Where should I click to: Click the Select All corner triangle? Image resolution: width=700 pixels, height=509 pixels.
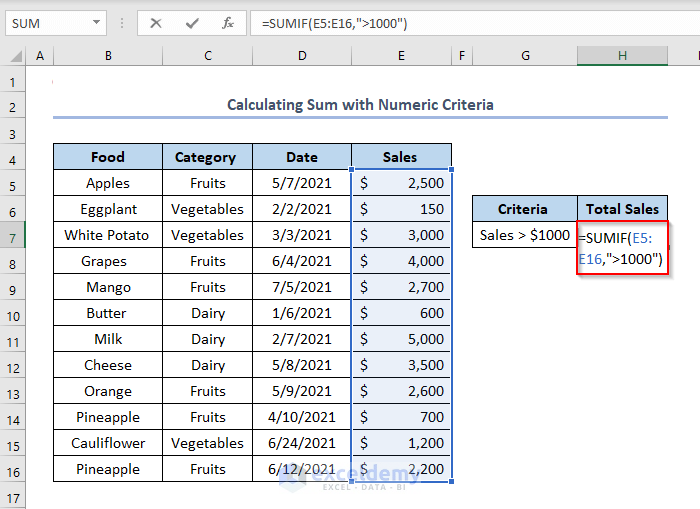pyautogui.click(x=14, y=56)
